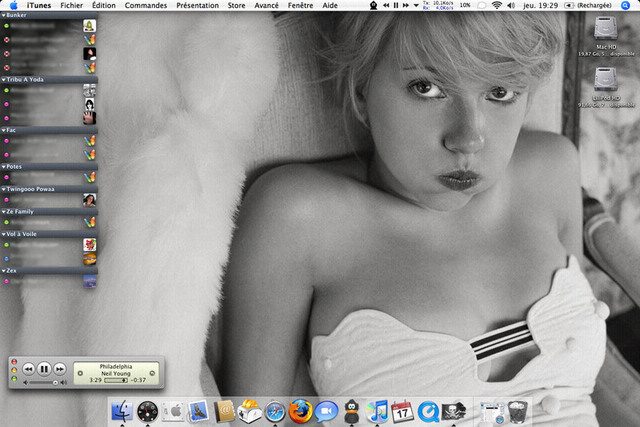The width and height of the screenshot is (640, 427).
Task: Open Address Book from the Dock
Action: tap(224, 411)
